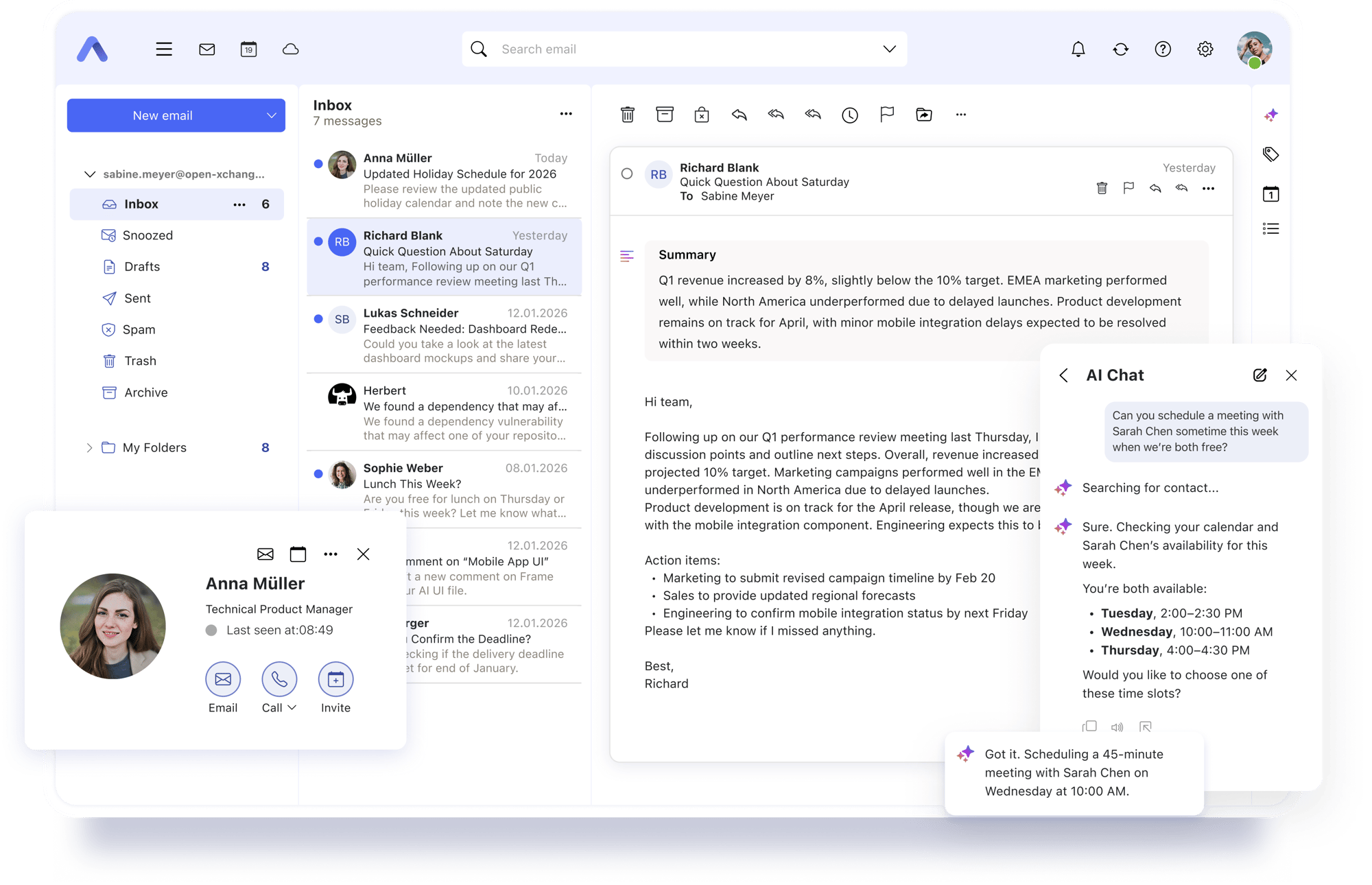The height and width of the screenshot is (885, 1372).
Task: Archive the open email from the toolbar
Action: coord(664,115)
